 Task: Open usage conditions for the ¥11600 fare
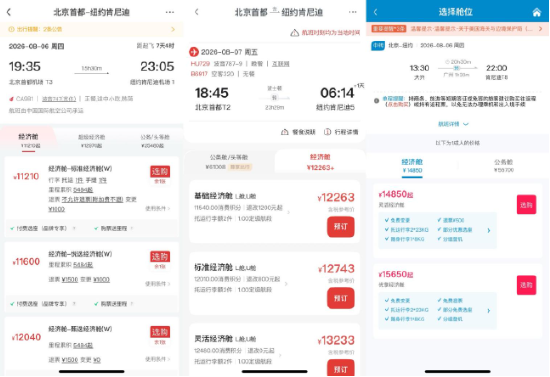[x=157, y=283]
